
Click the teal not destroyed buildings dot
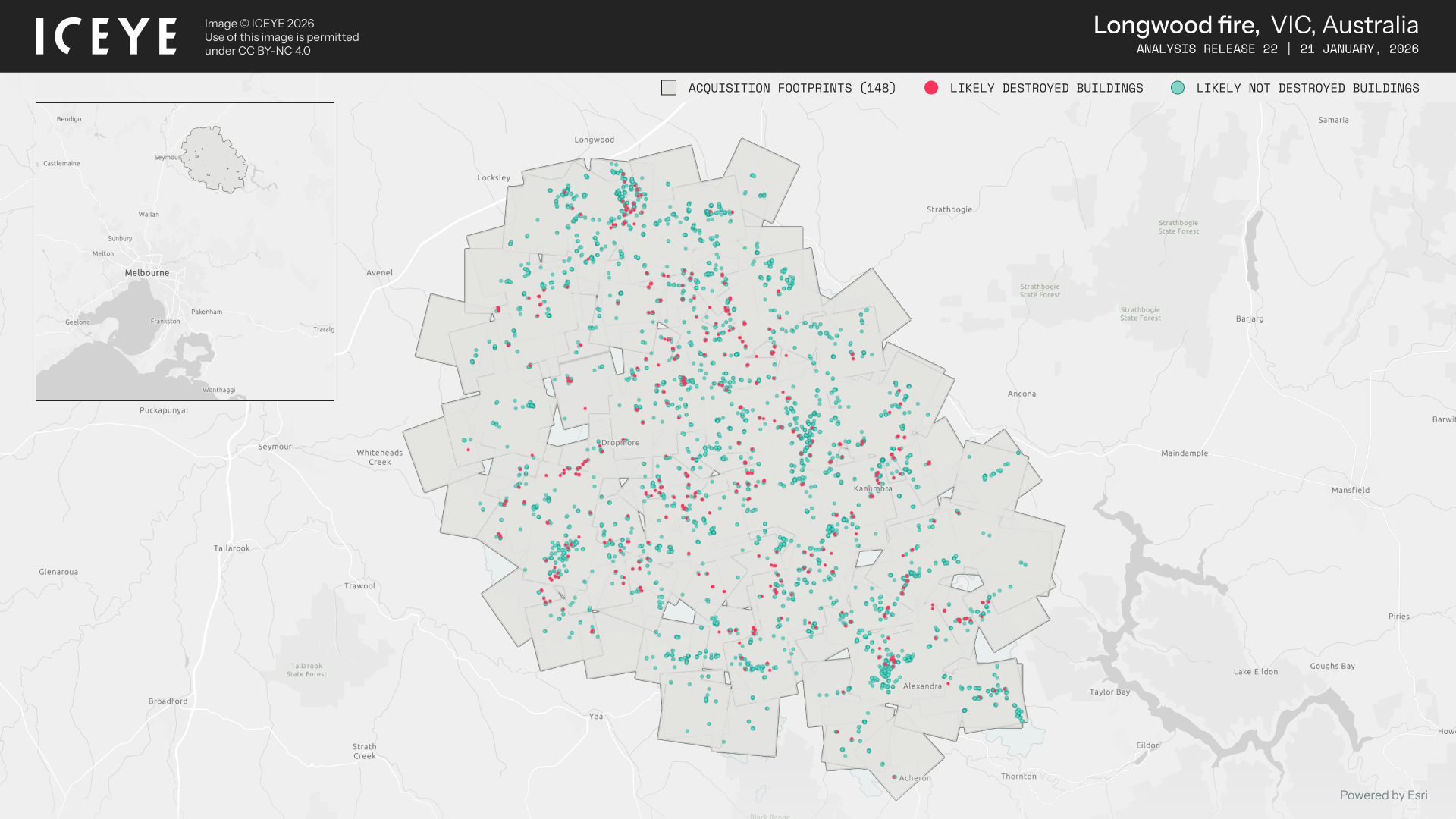pos(1177,88)
